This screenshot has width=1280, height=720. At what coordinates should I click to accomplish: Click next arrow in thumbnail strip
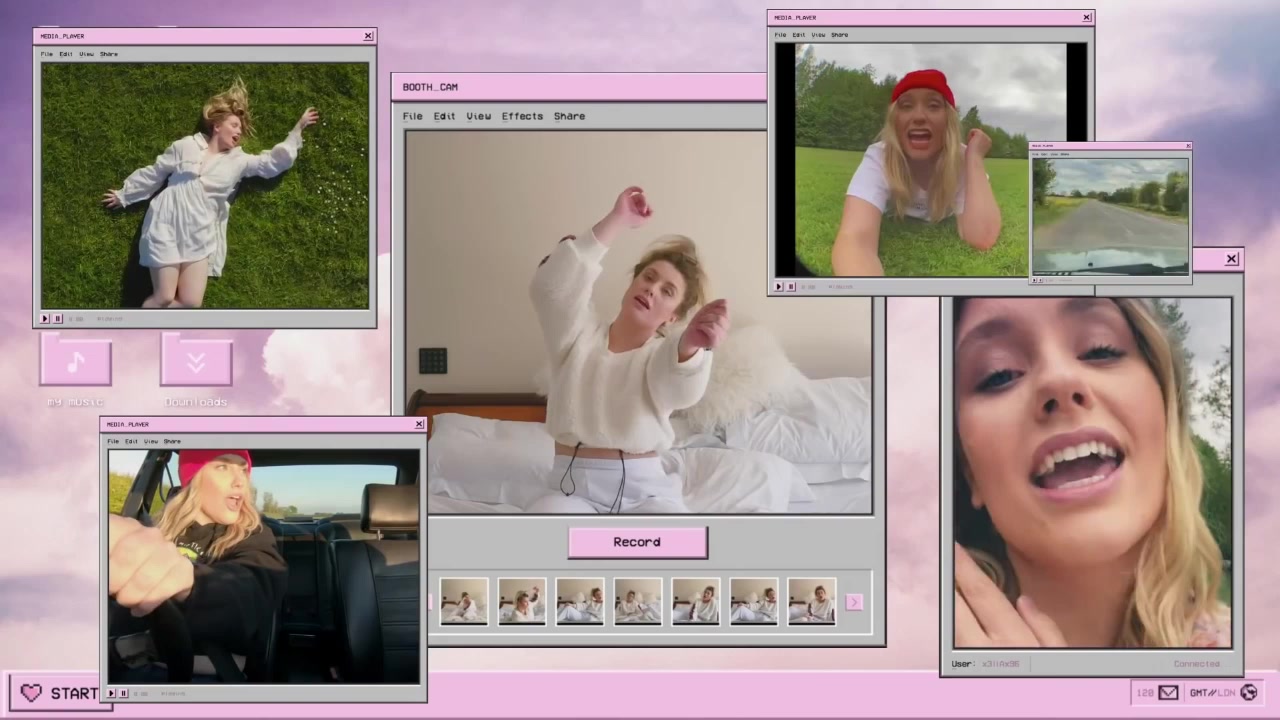(x=854, y=602)
